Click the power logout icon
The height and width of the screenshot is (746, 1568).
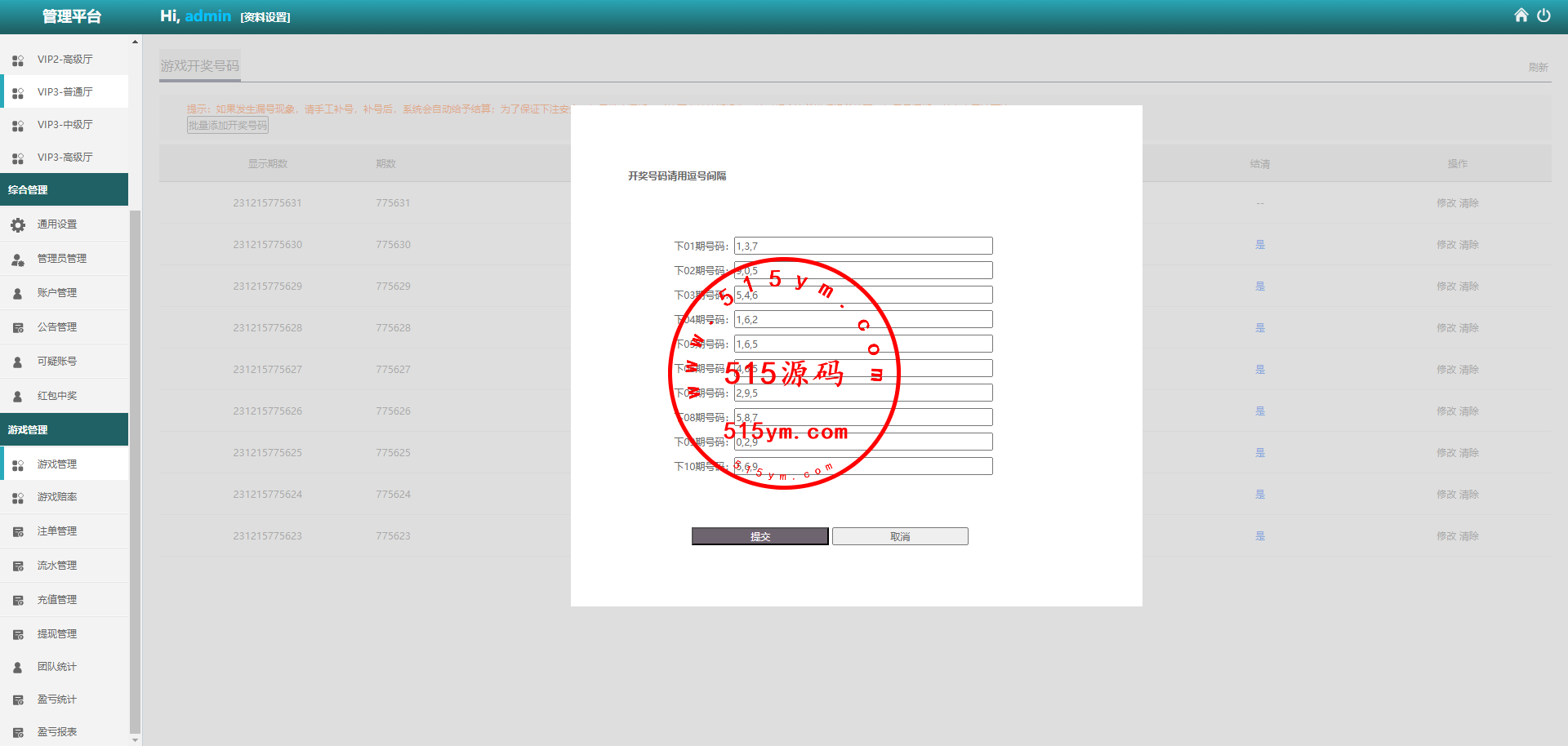coord(1543,16)
